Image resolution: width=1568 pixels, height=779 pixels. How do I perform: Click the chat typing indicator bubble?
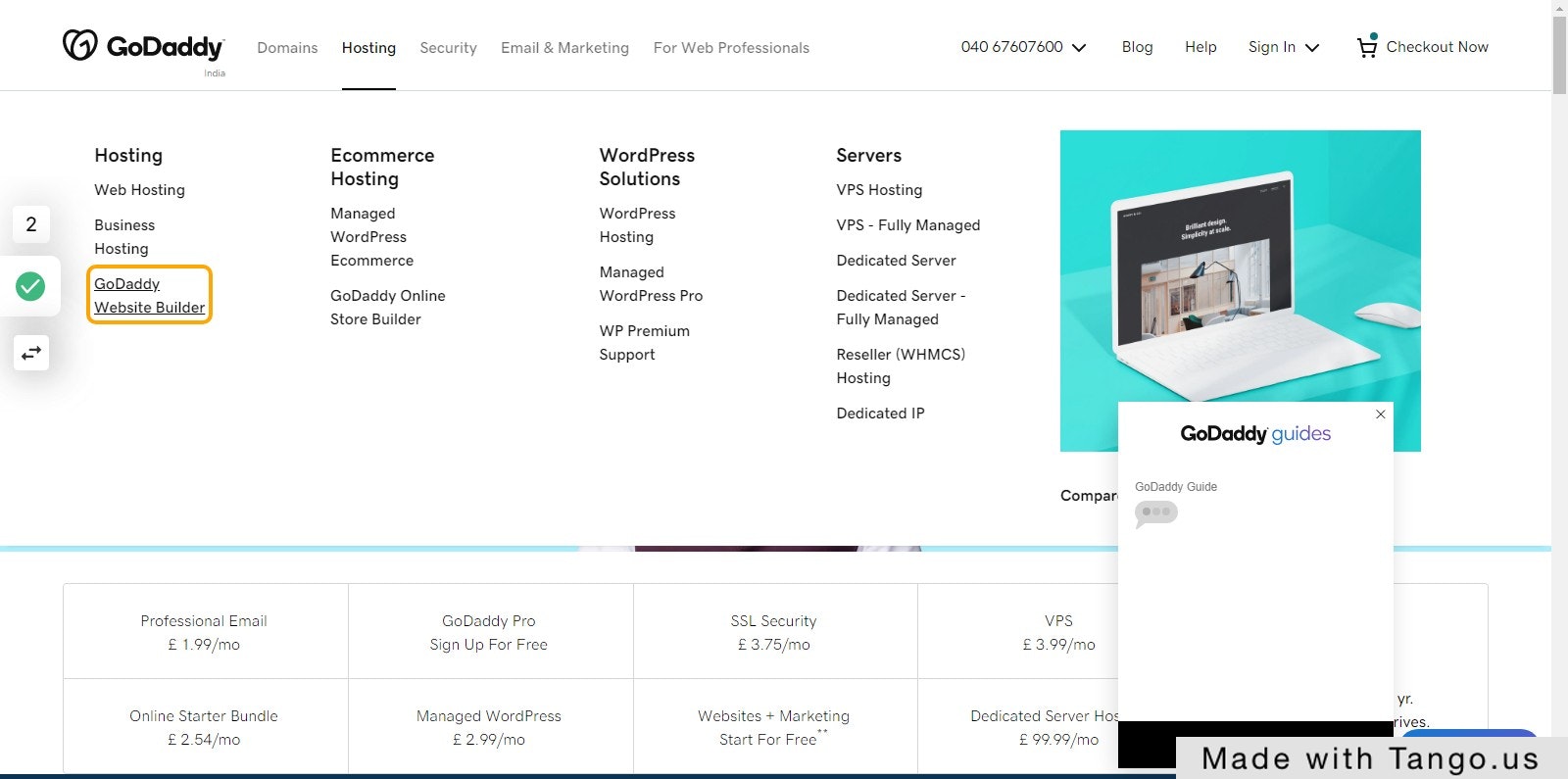pos(1156,512)
